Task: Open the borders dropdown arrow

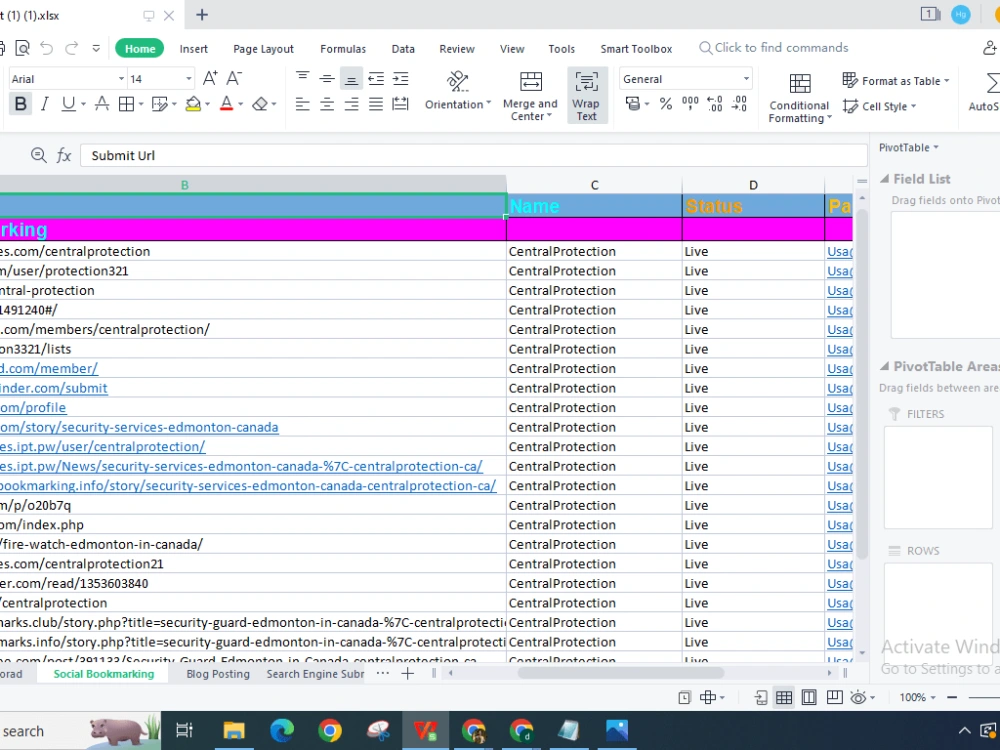Action: 141,104
